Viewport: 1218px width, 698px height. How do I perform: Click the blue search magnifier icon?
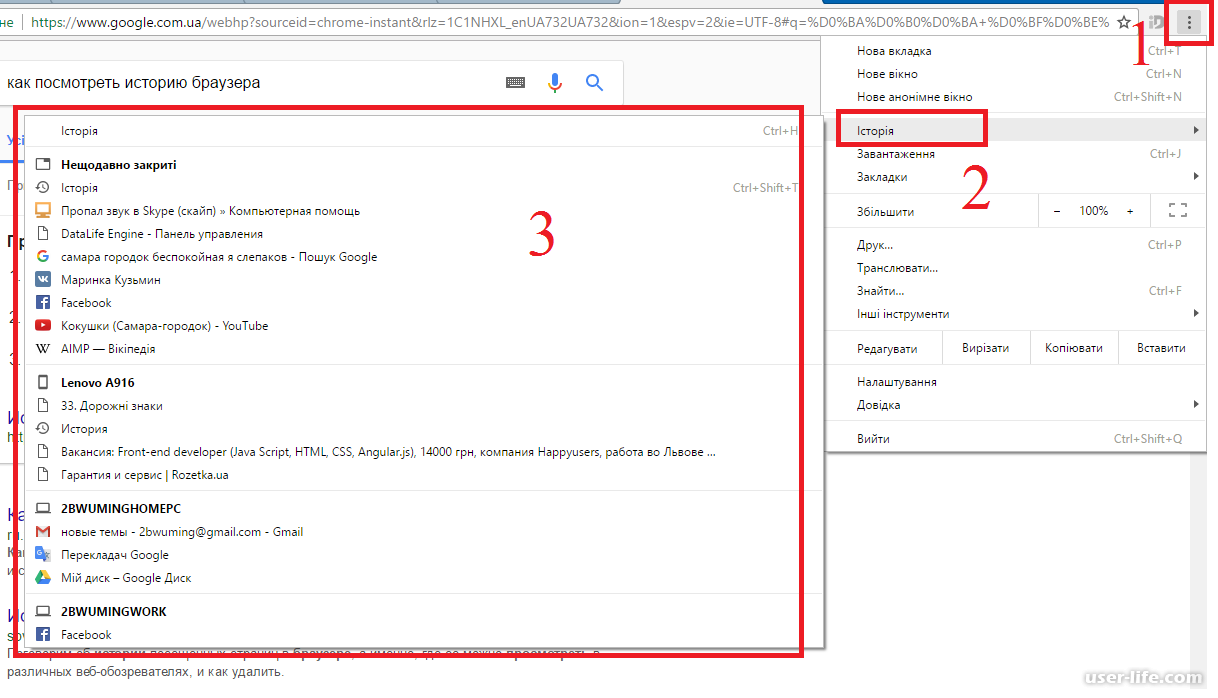595,83
